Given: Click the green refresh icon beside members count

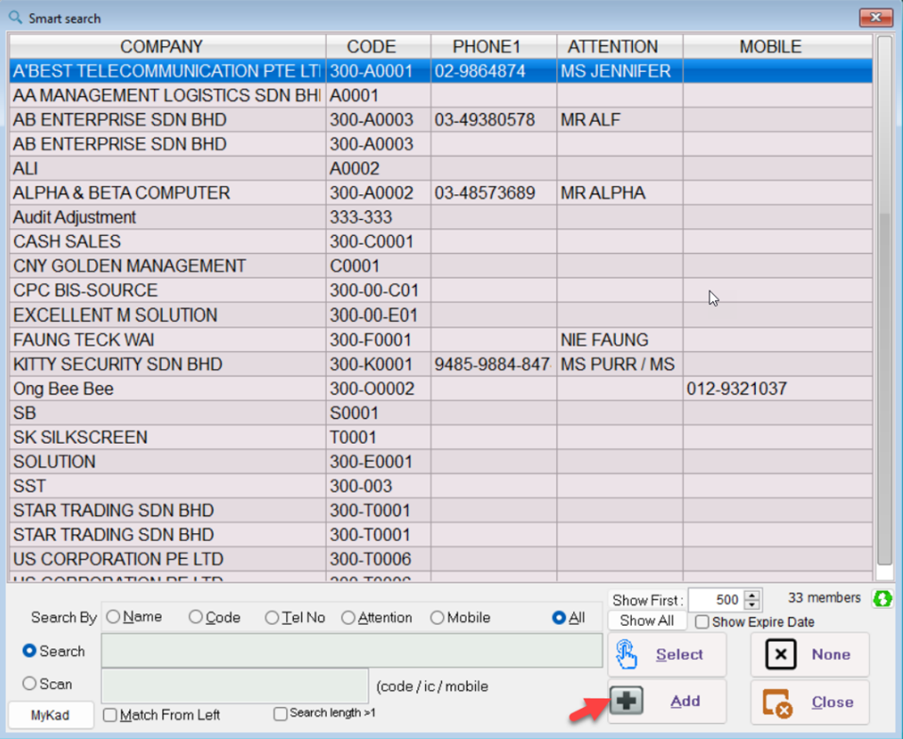Looking at the screenshot, I should (x=882, y=599).
